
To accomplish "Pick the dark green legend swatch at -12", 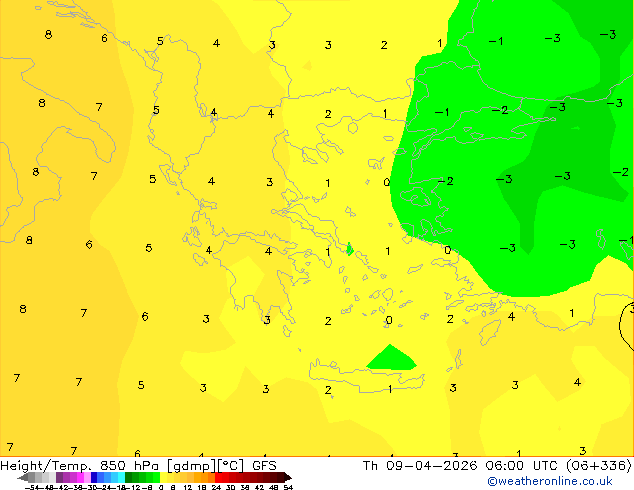I will tap(129, 477).
